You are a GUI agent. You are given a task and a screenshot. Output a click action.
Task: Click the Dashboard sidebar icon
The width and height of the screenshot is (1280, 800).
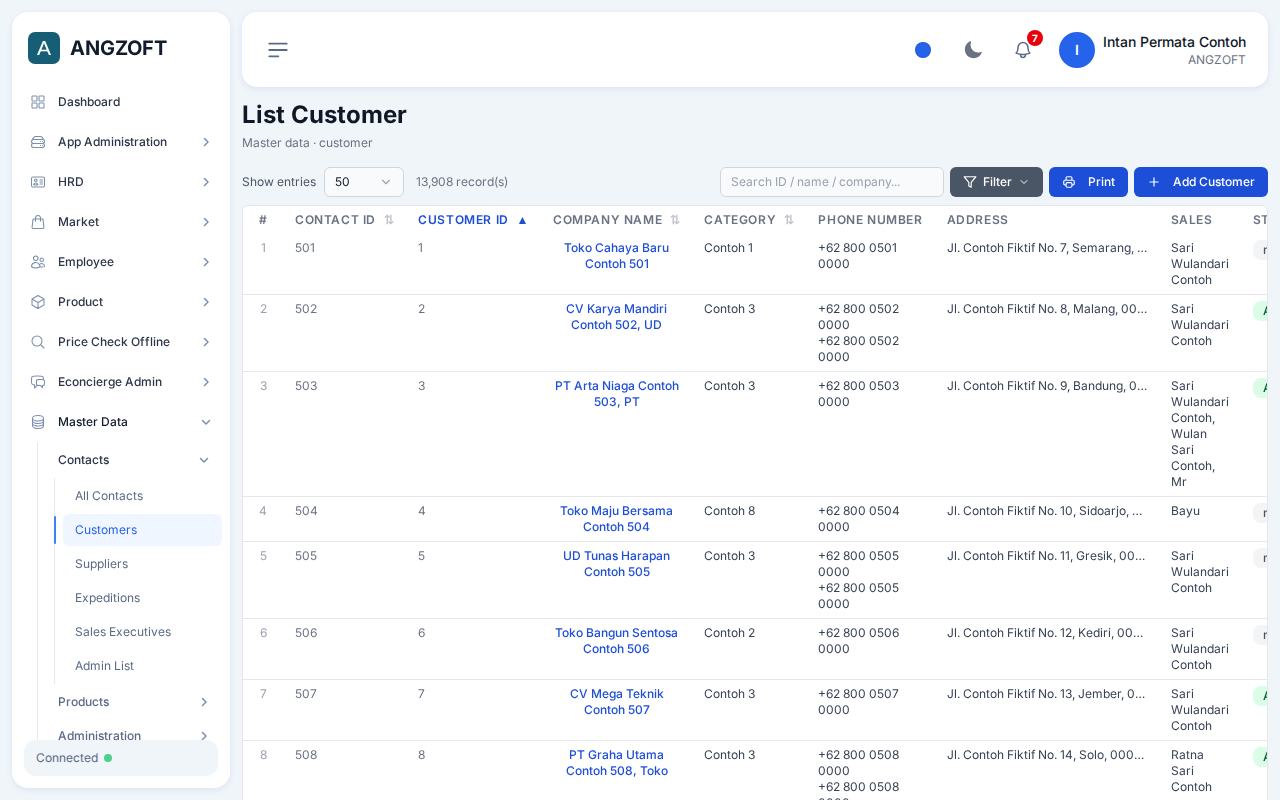point(38,102)
